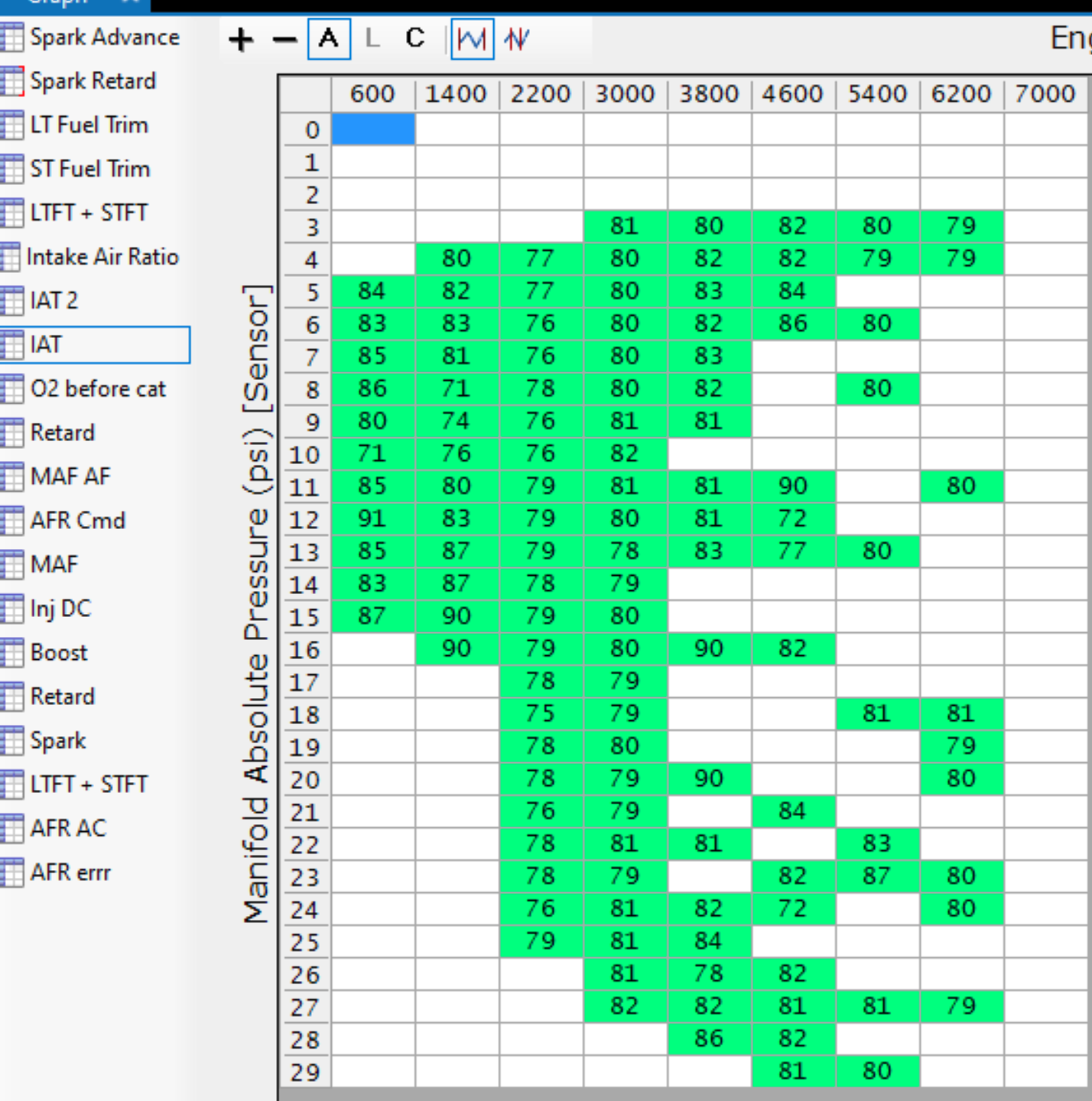The image size is (1092, 1101).
Task: Select the 5400 RPM column header
Action: [877, 94]
